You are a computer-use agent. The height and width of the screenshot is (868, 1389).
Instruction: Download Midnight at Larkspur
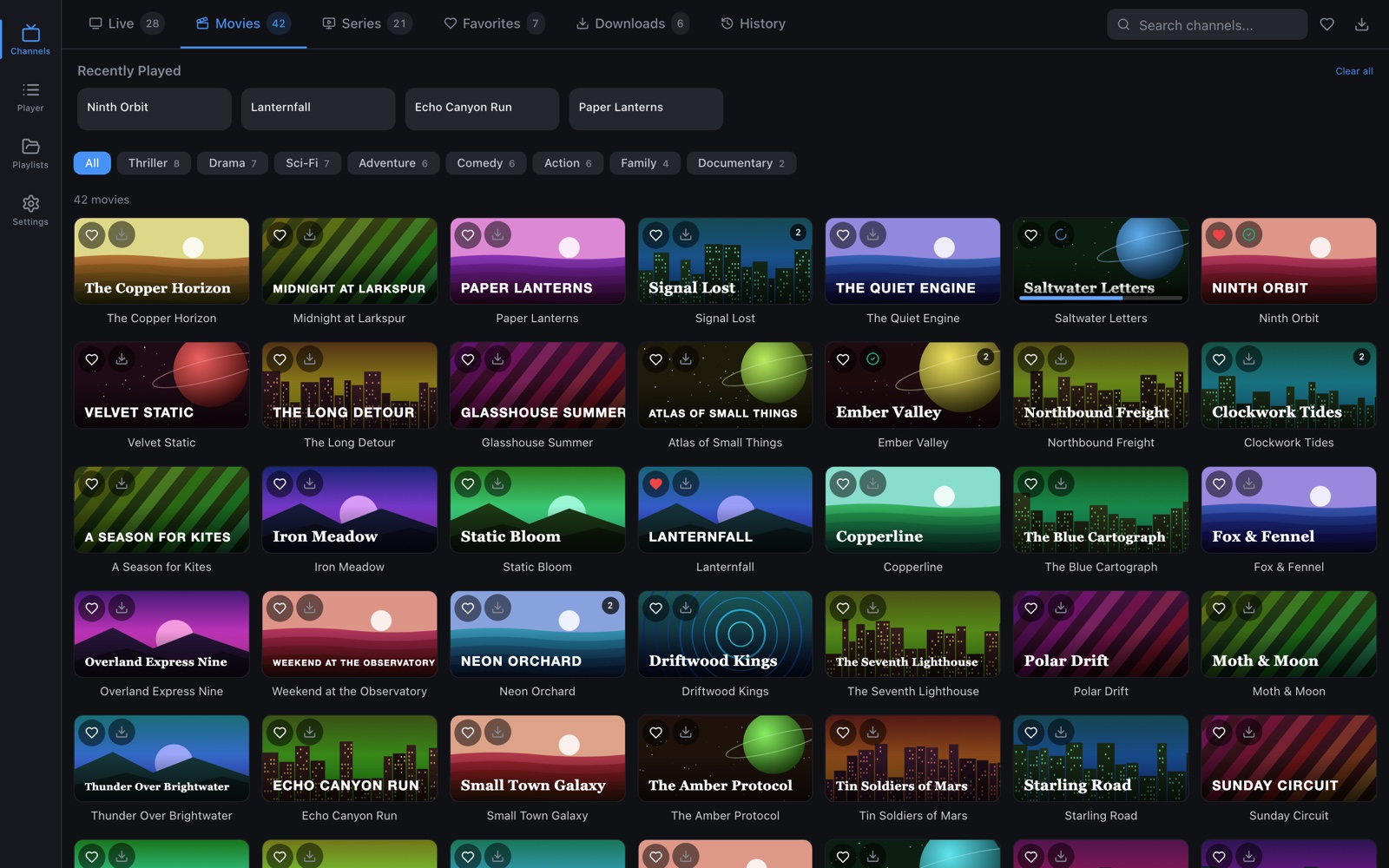click(310, 234)
